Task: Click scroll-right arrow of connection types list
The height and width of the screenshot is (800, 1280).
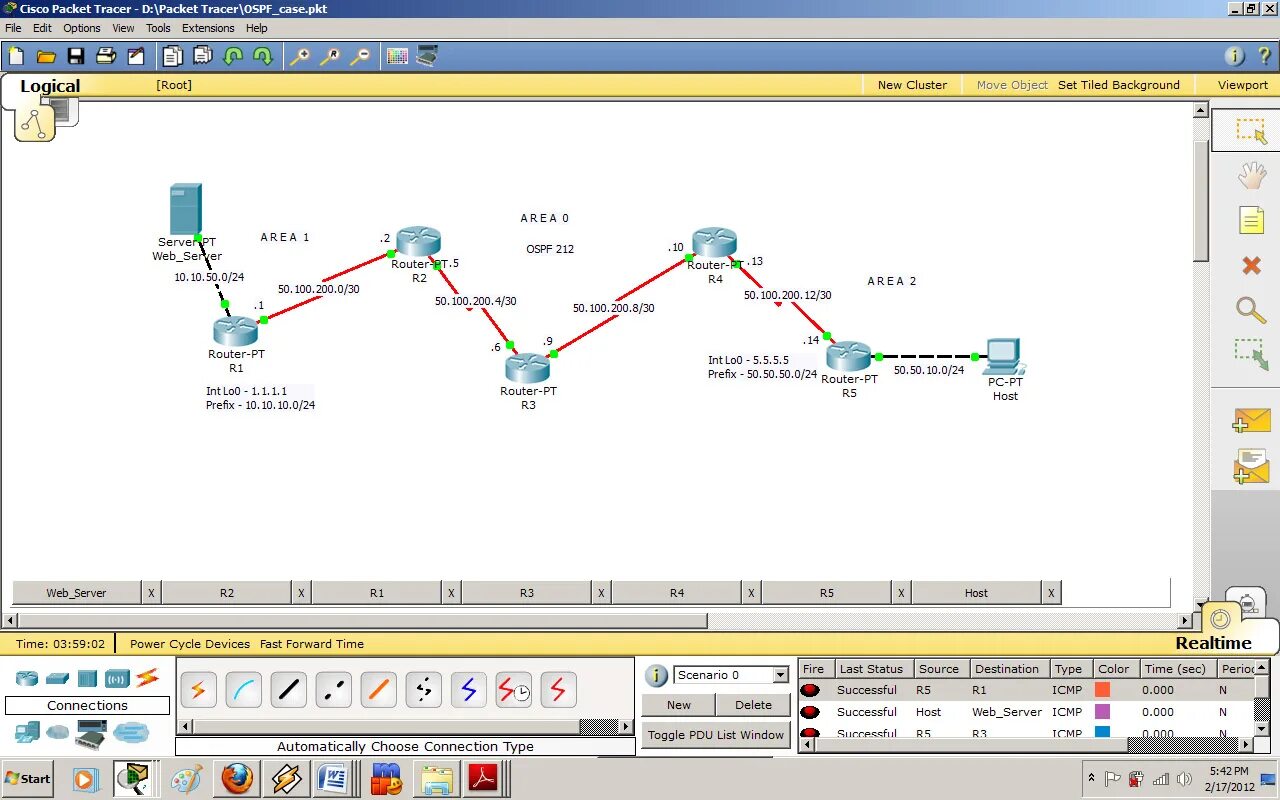Action: [627, 727]
